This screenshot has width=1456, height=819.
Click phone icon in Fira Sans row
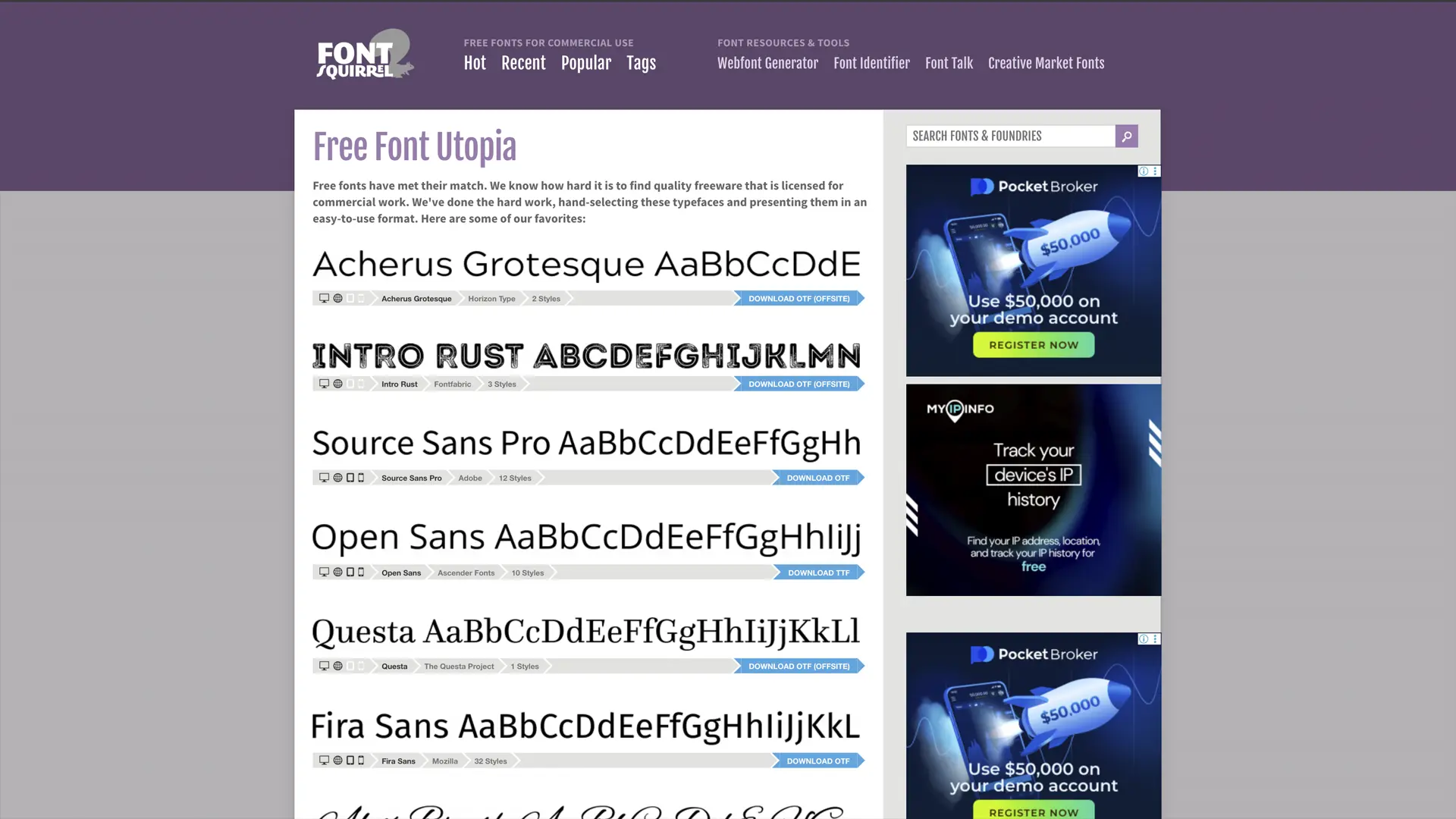point(361,761)
